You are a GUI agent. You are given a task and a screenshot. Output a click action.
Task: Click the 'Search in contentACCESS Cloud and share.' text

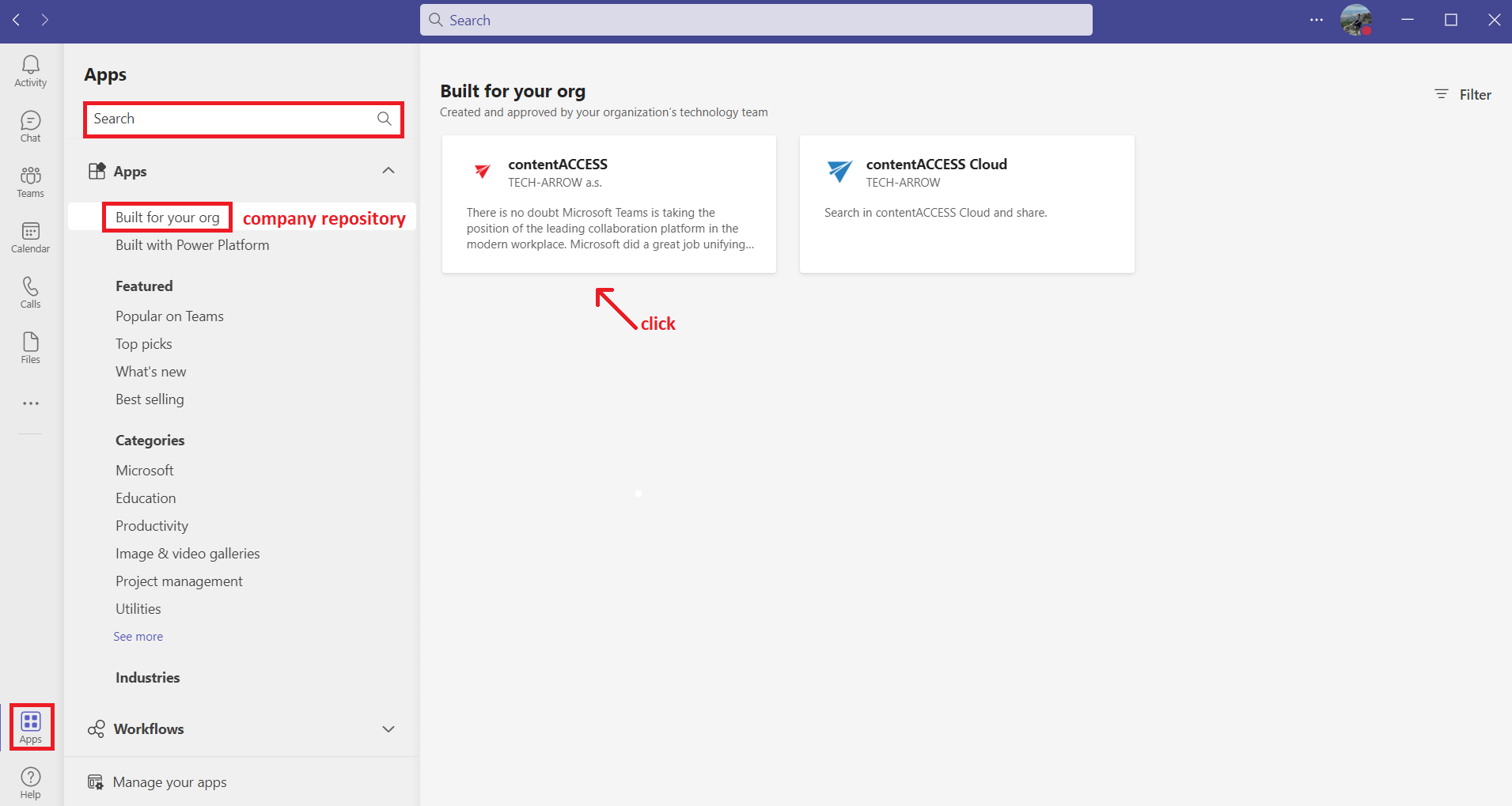[x=936, y=213]
